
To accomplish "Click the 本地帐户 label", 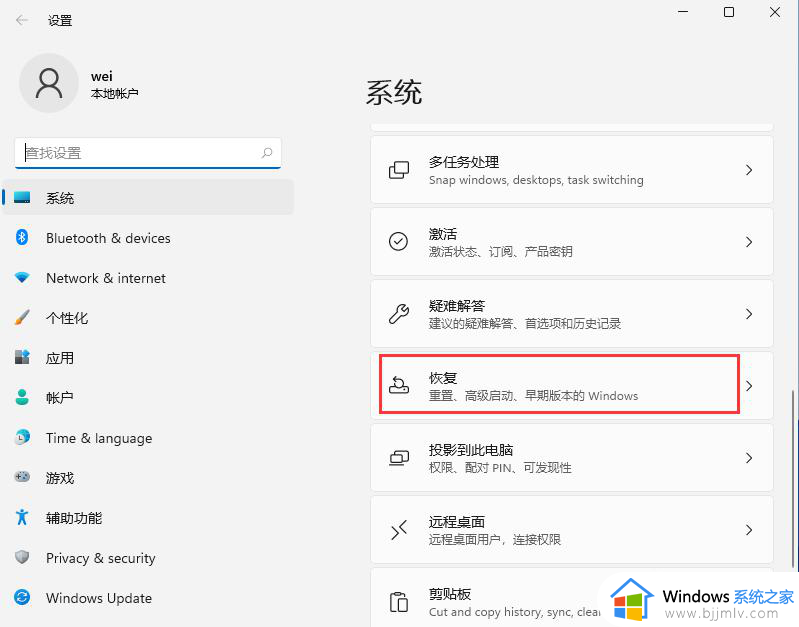I will pos(115,93).
